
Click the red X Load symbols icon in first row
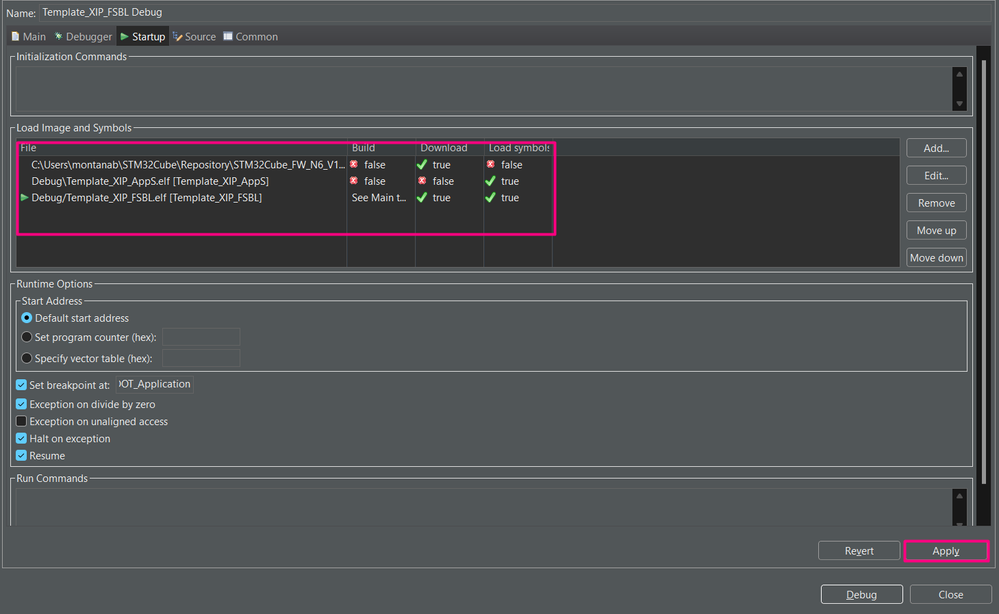[x=491, y=164]
